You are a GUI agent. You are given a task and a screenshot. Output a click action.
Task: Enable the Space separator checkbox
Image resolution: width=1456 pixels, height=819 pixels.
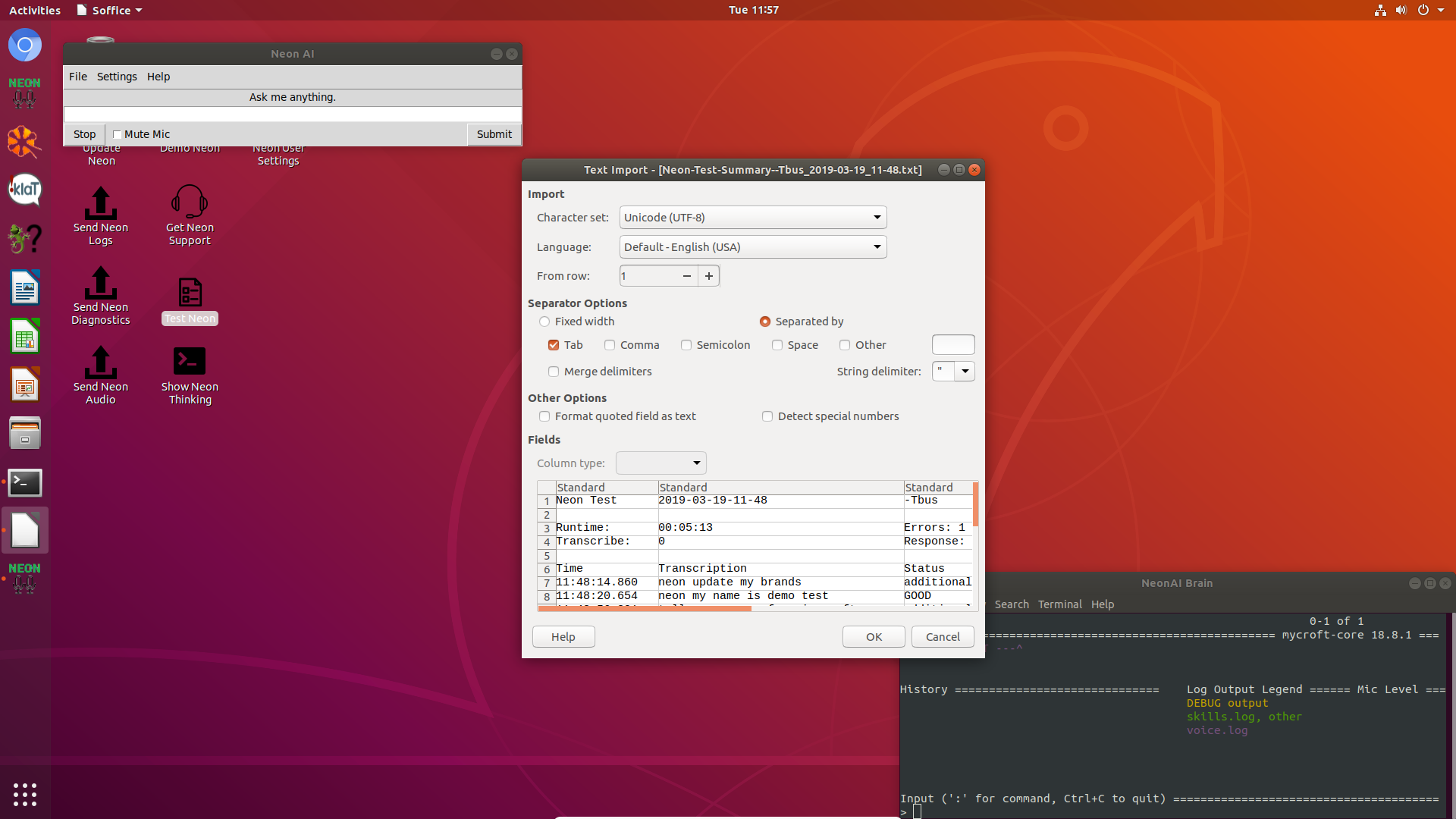pyautogui.click(x=777, y=345)
